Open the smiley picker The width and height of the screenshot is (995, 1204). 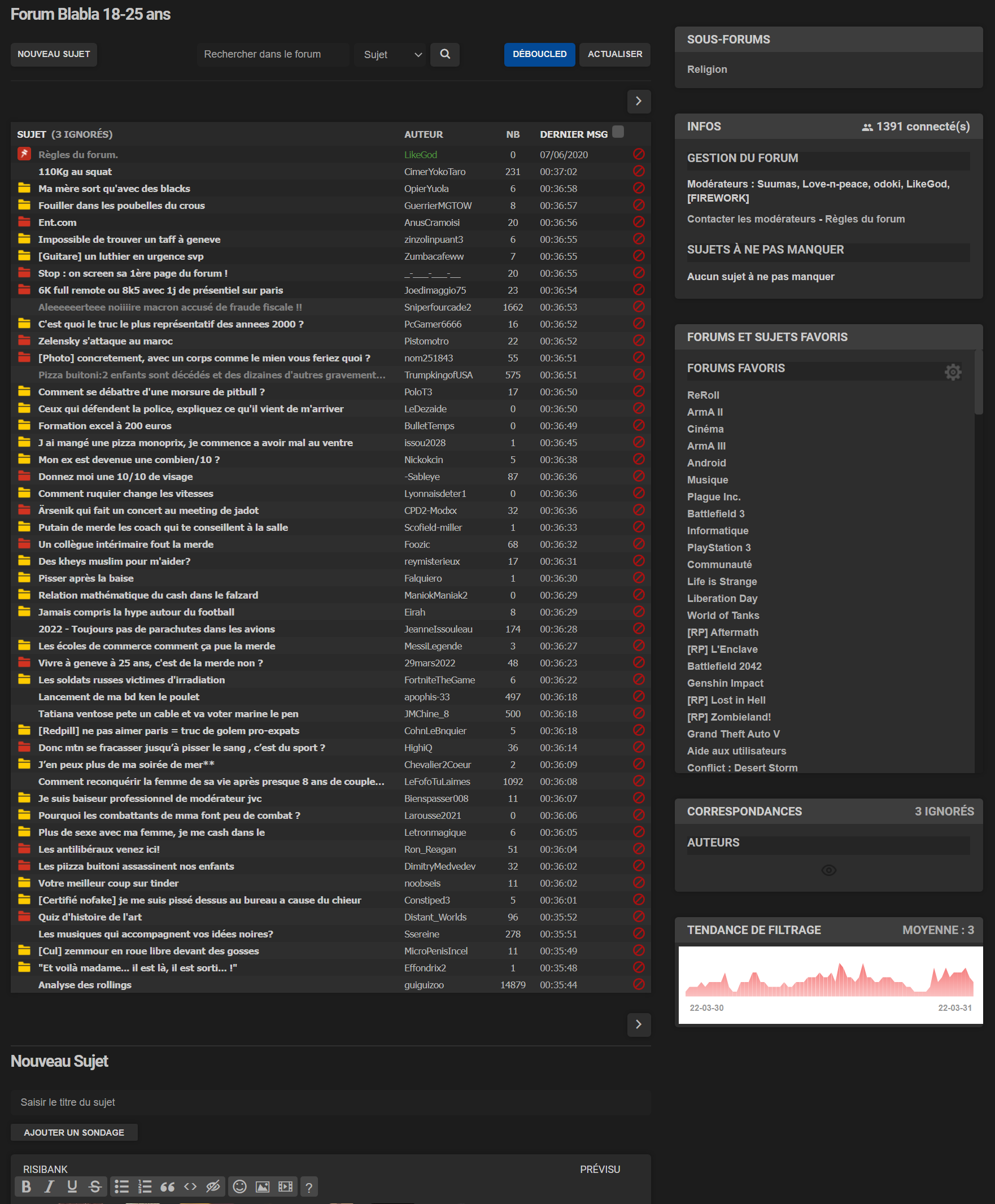239,1186
